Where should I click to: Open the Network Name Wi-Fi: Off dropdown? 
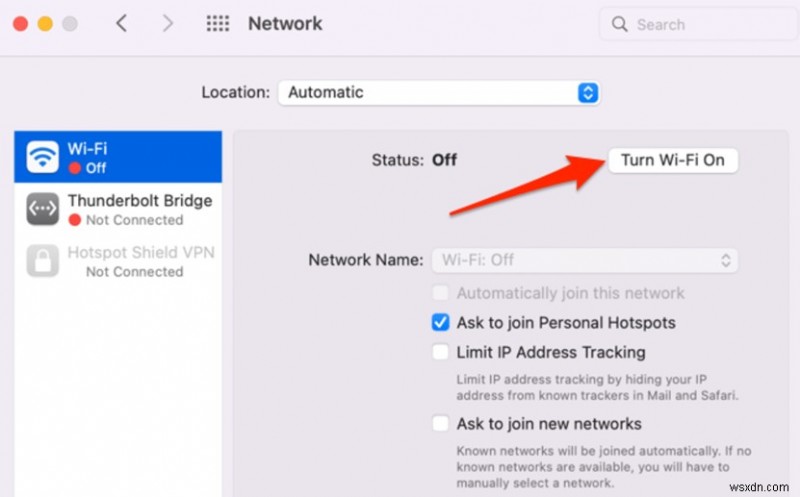(585, 260)
